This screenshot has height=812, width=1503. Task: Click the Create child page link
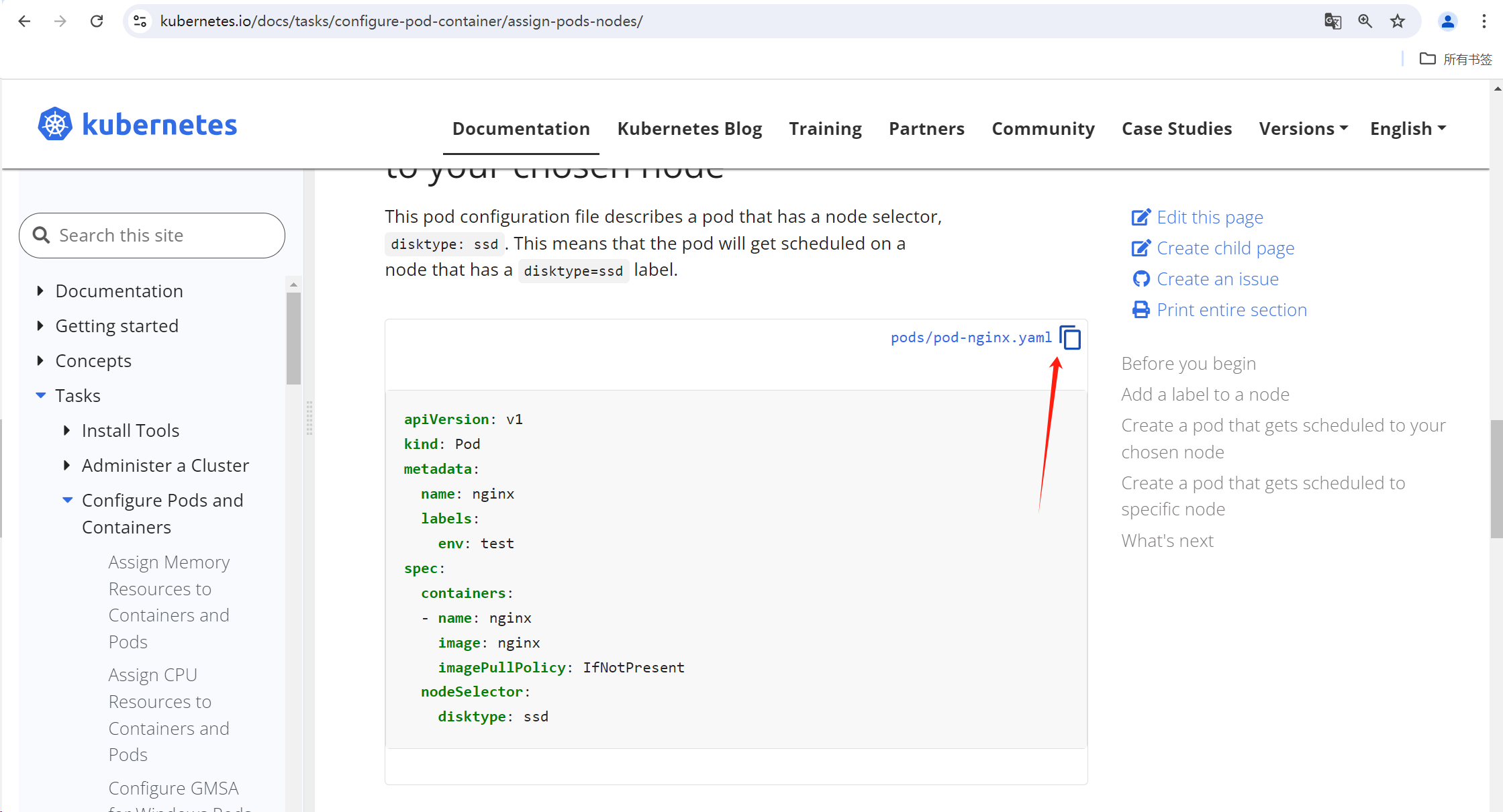(1225, 248)
